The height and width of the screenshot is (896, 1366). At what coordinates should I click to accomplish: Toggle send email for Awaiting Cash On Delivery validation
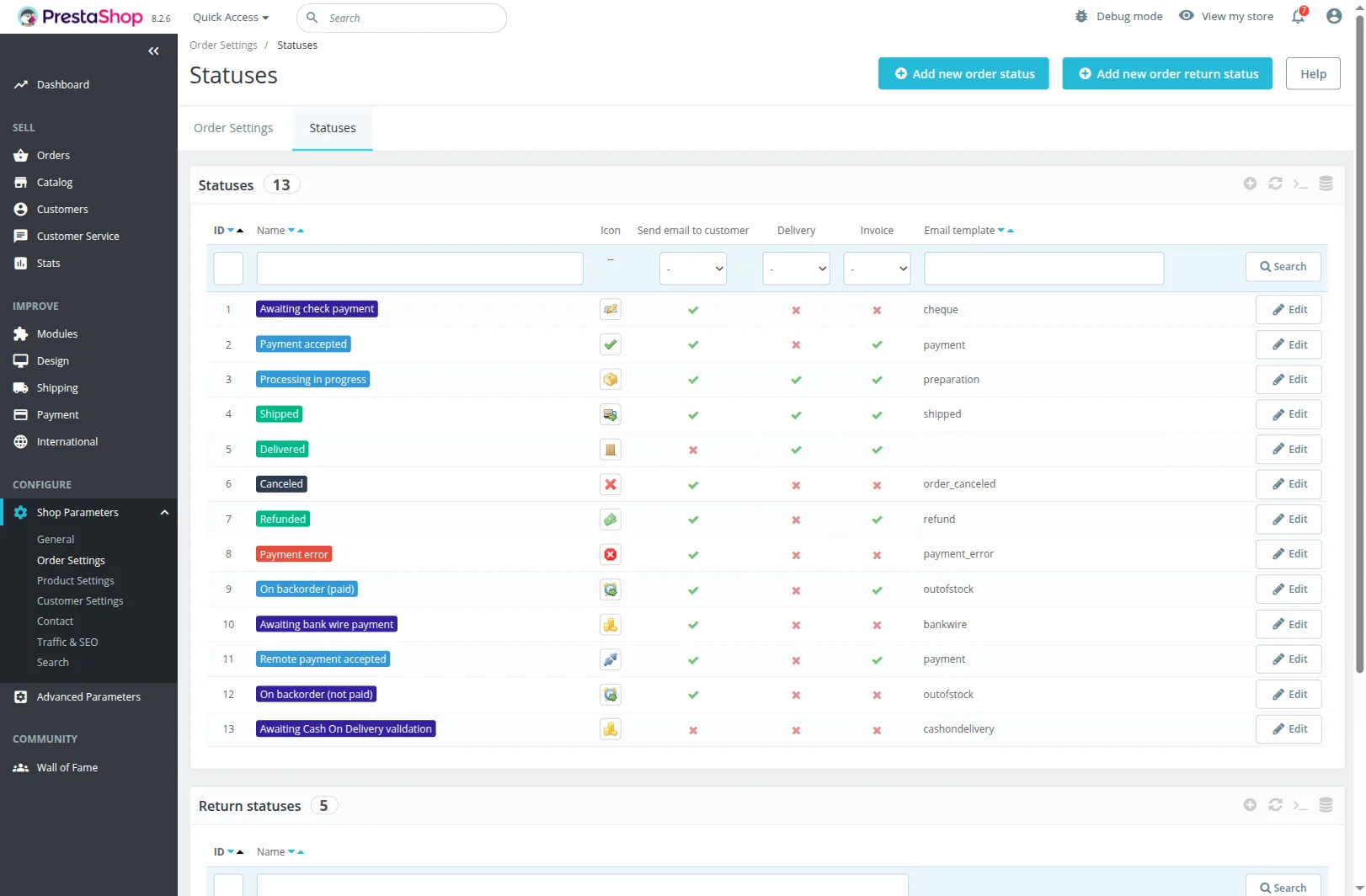click(x=693, y=730)
